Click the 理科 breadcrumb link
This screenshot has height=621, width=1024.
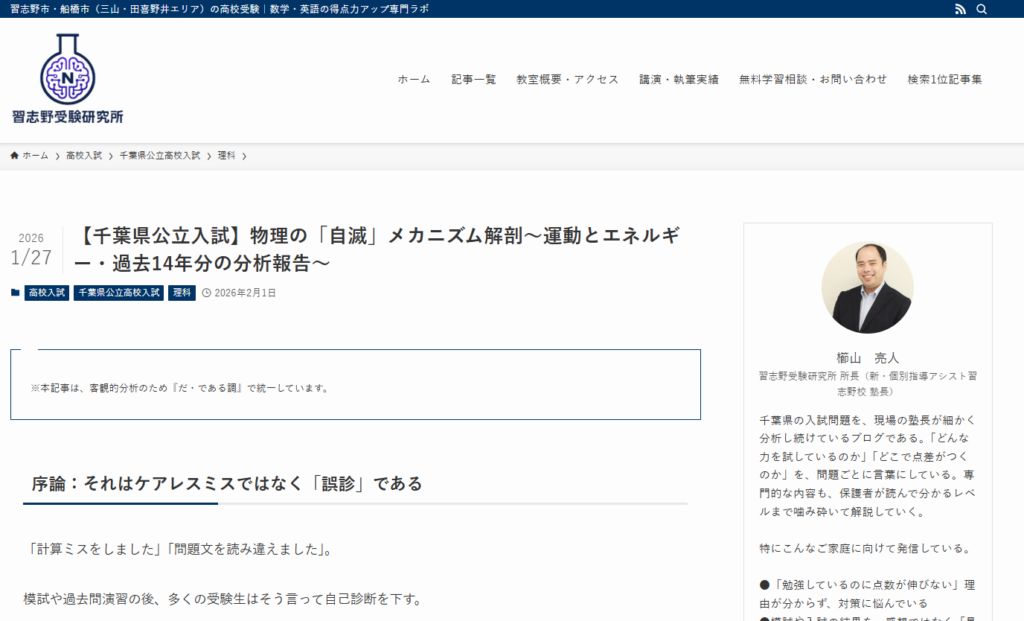coord(226,156)
